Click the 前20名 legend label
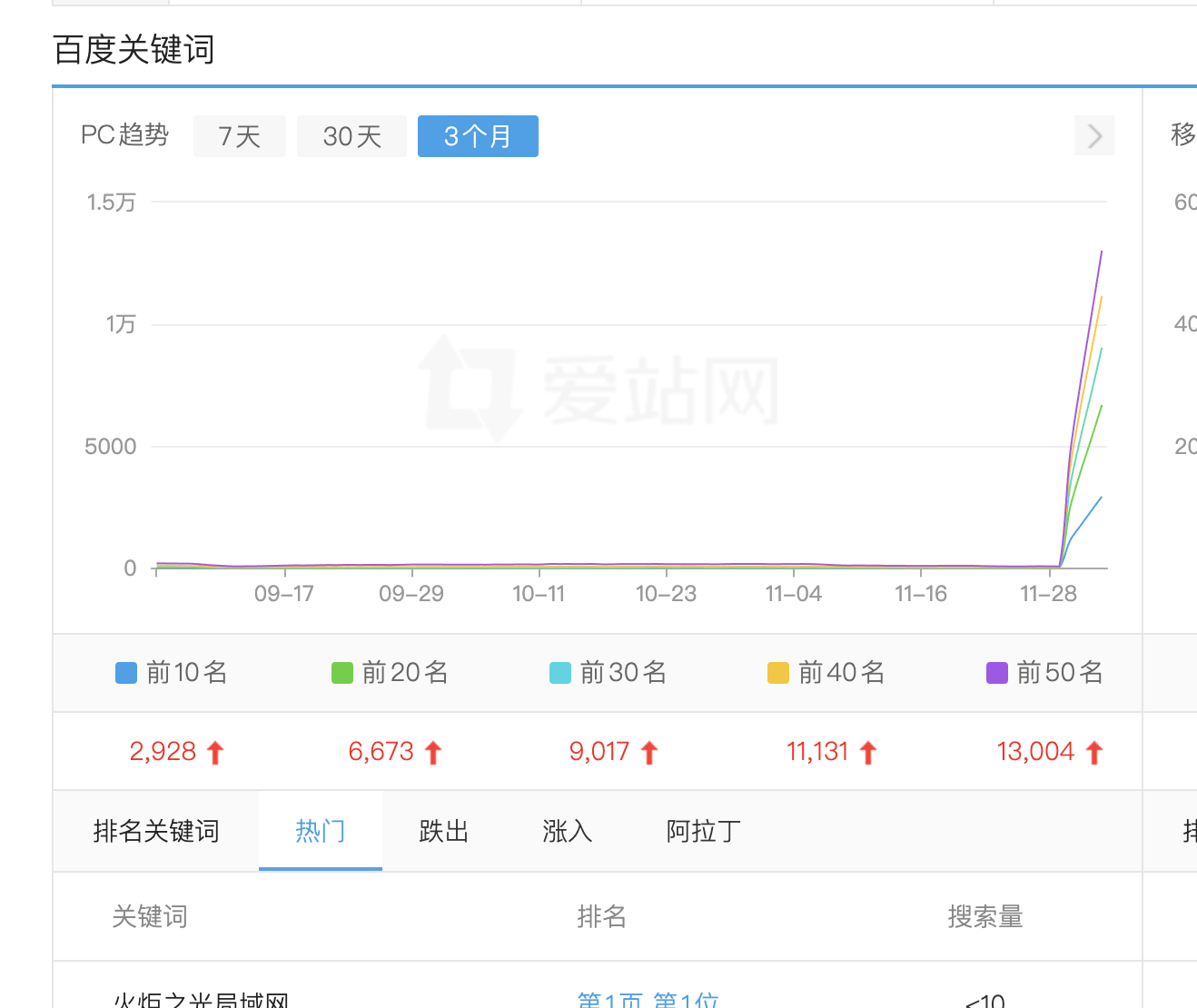The height and width of the screenshot is (1008, 1197). click(405, 673)
